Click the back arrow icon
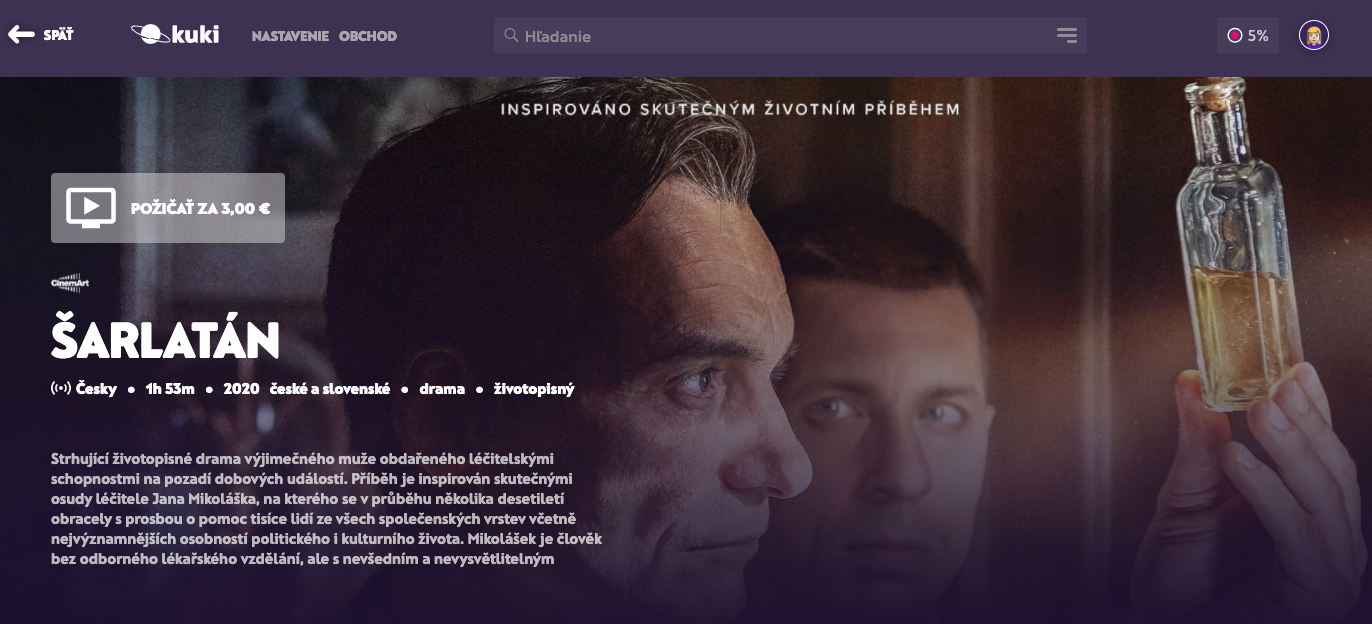This screenshot has width=1372, height=624. click(21, 35)
